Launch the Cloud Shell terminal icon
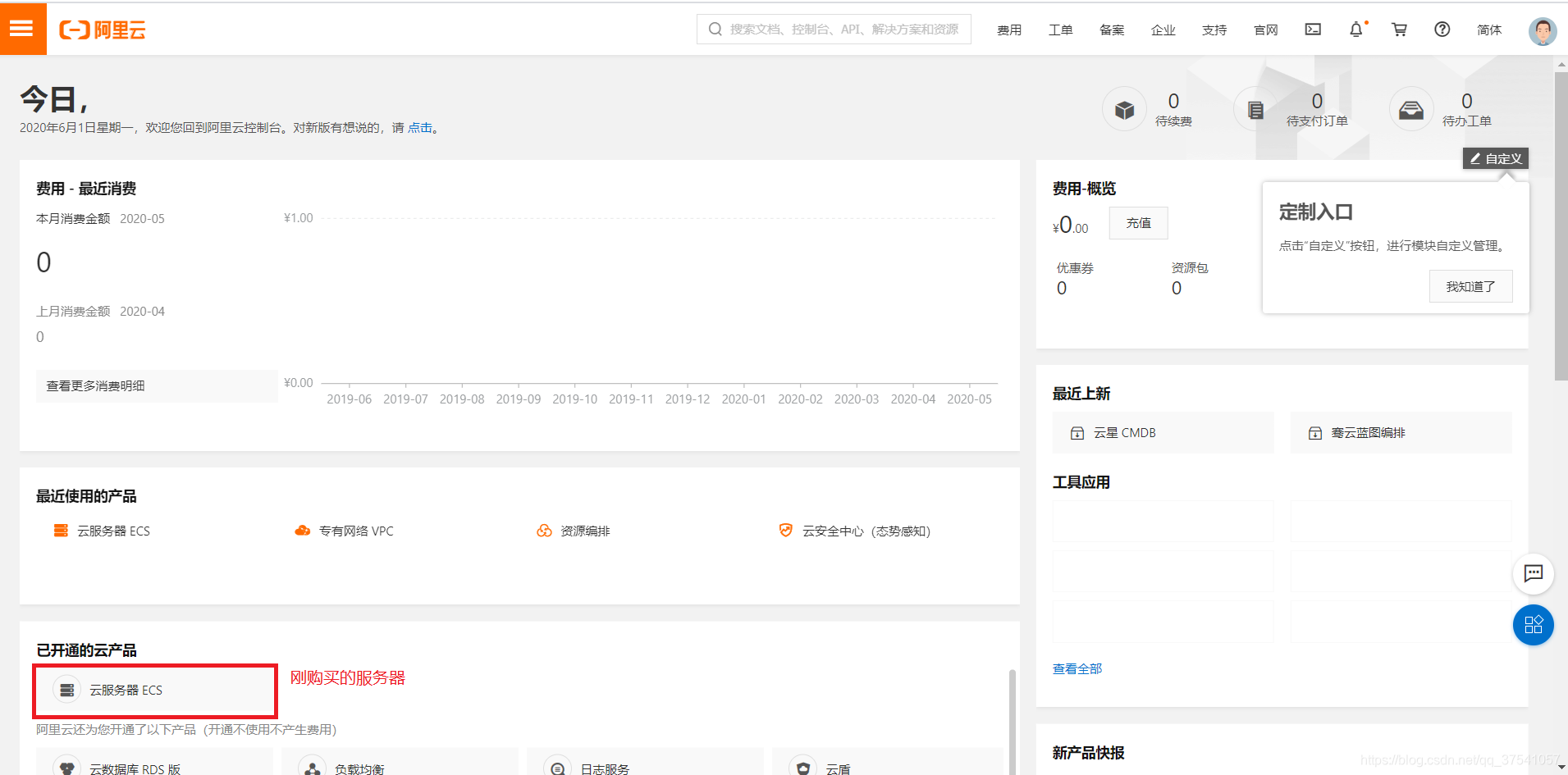Image resolution: width=1568 pixels, height=775 pixels. pyautogui.click(x=1312, y=29)
